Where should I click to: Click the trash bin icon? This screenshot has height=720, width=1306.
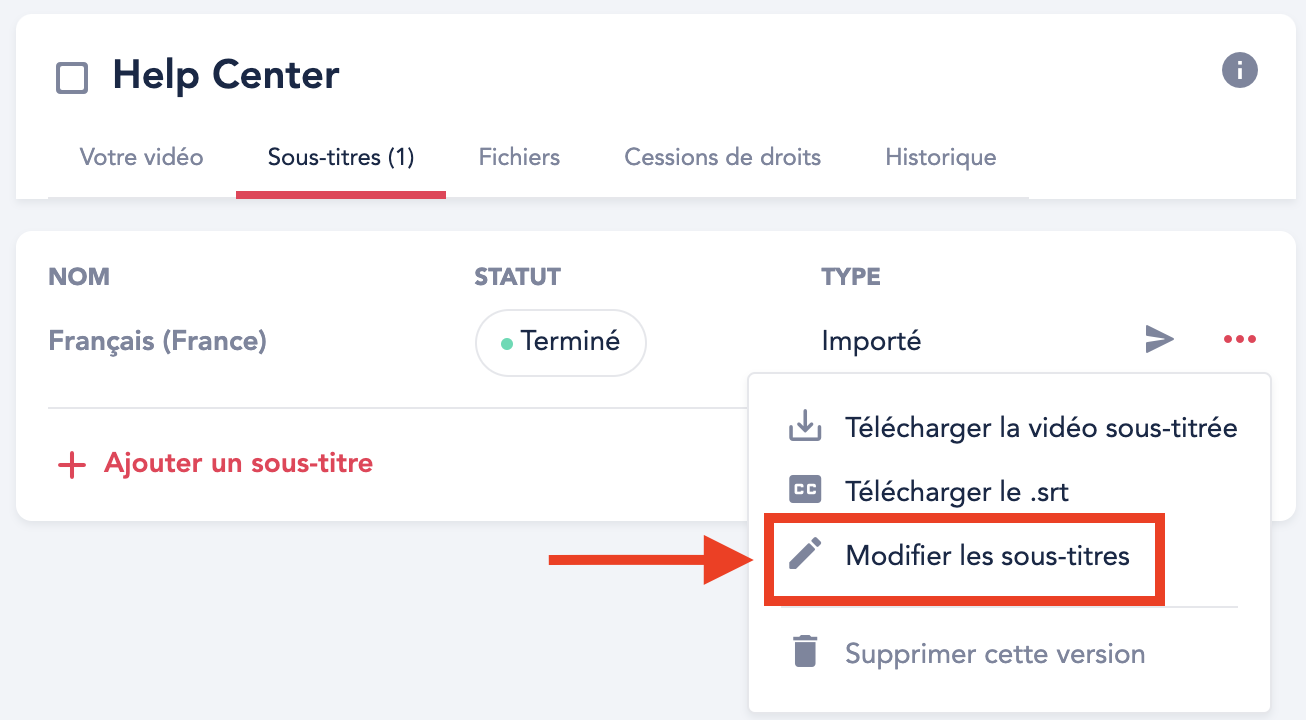tap(805, 653)
